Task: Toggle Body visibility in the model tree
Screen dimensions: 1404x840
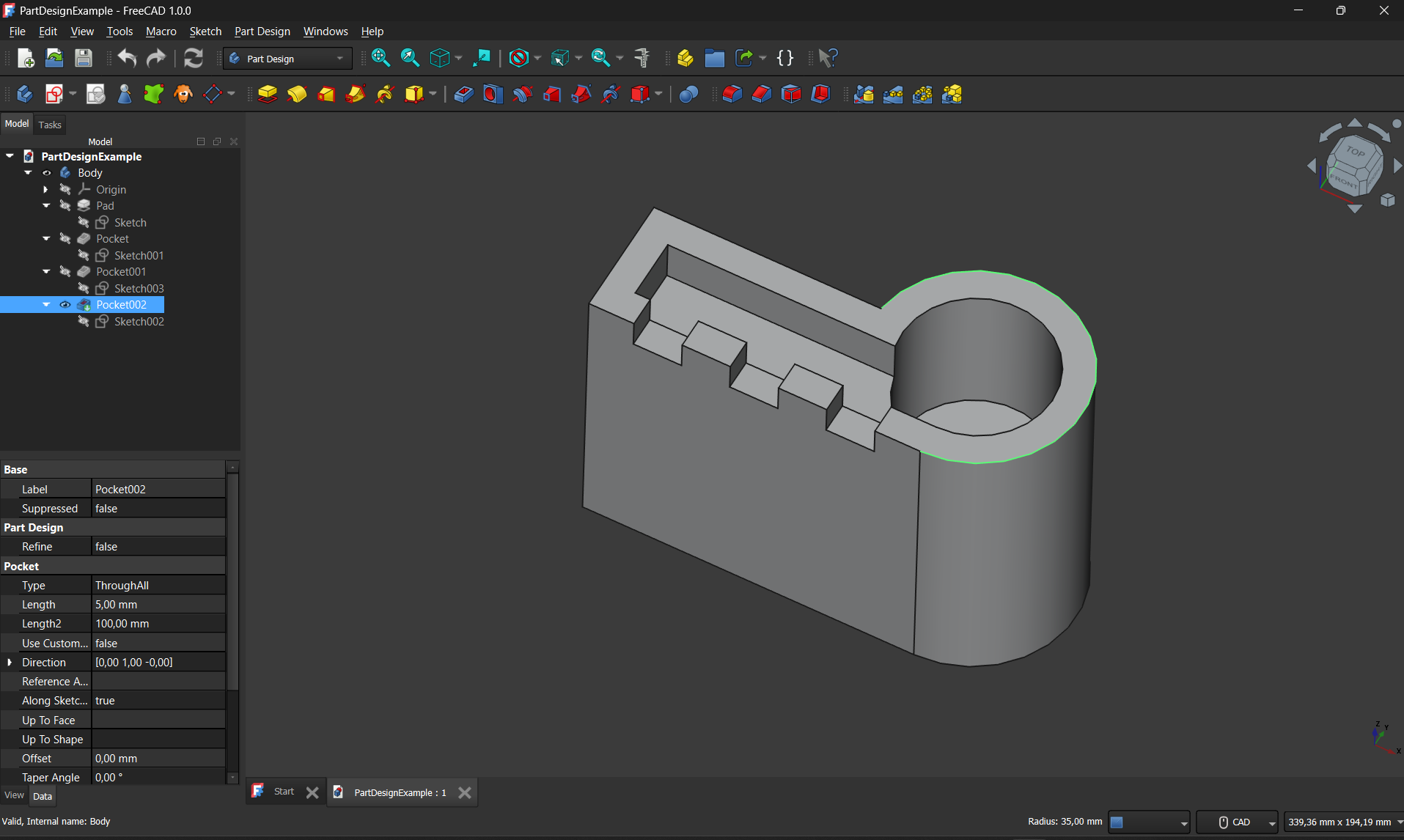Action: pos(47,172)
